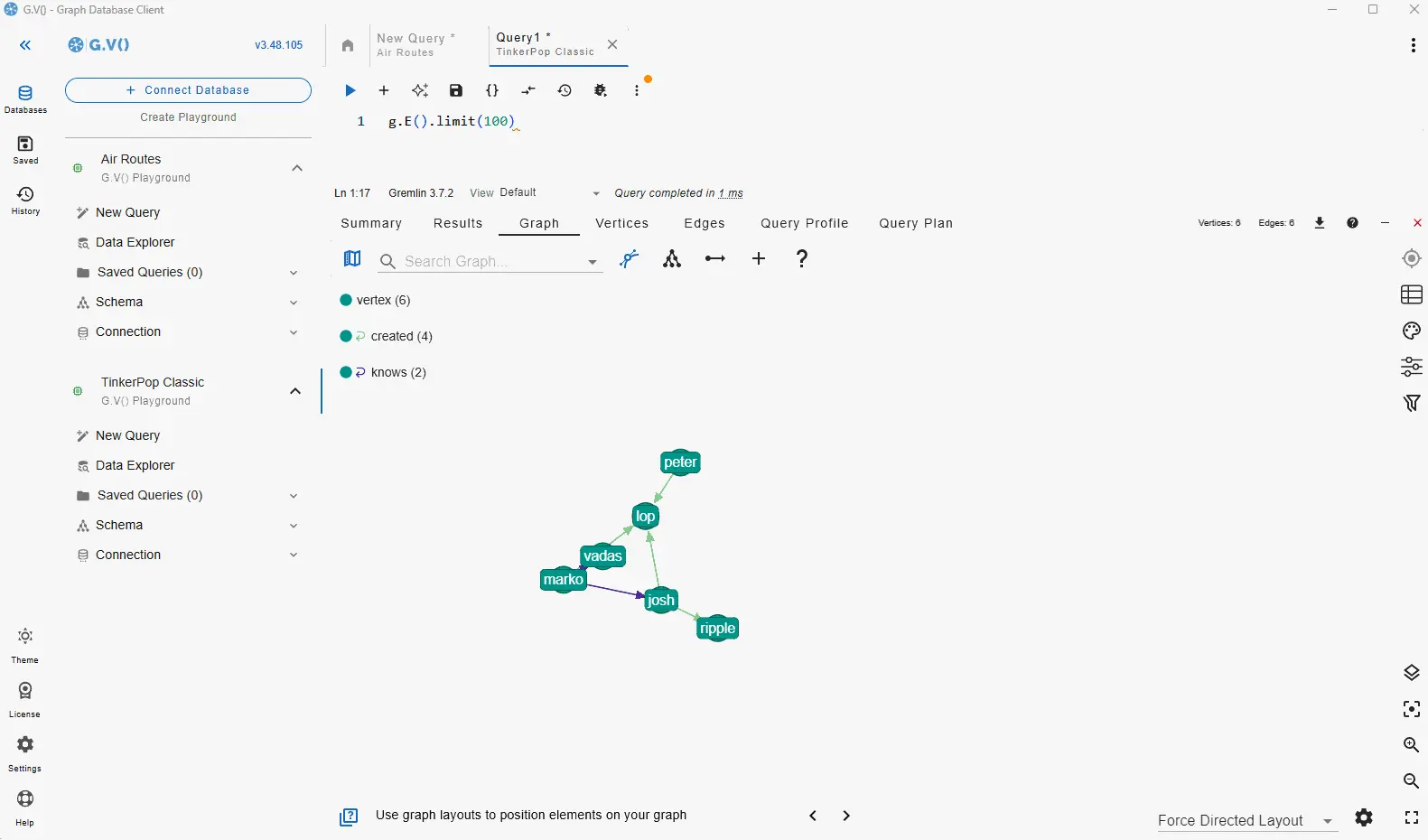Switch to the Summary tab
This screenshot has height=840, width=1428.
click(371, 223)
